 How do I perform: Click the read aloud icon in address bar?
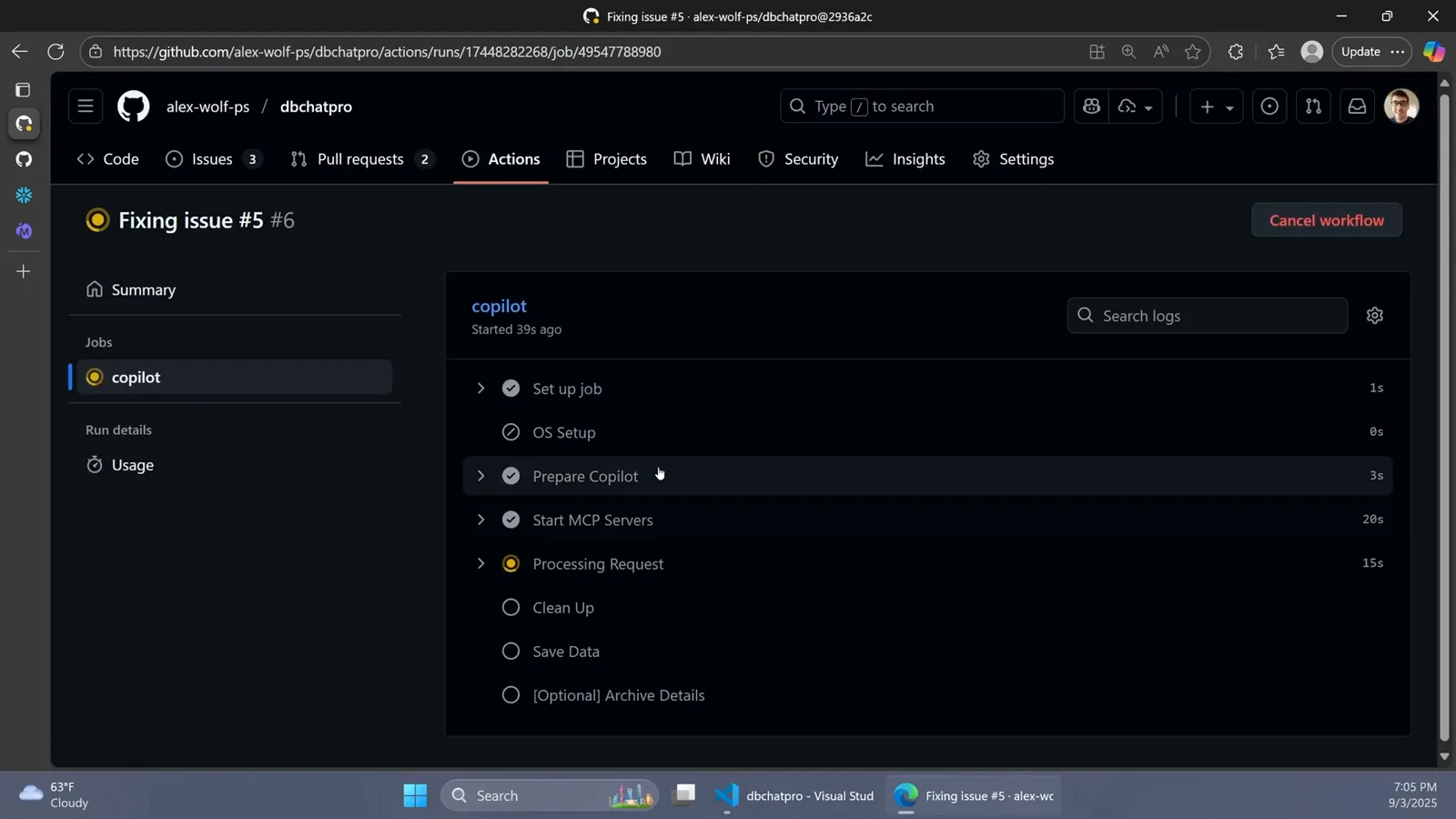pyautogui.click(x=1160, y=52)
